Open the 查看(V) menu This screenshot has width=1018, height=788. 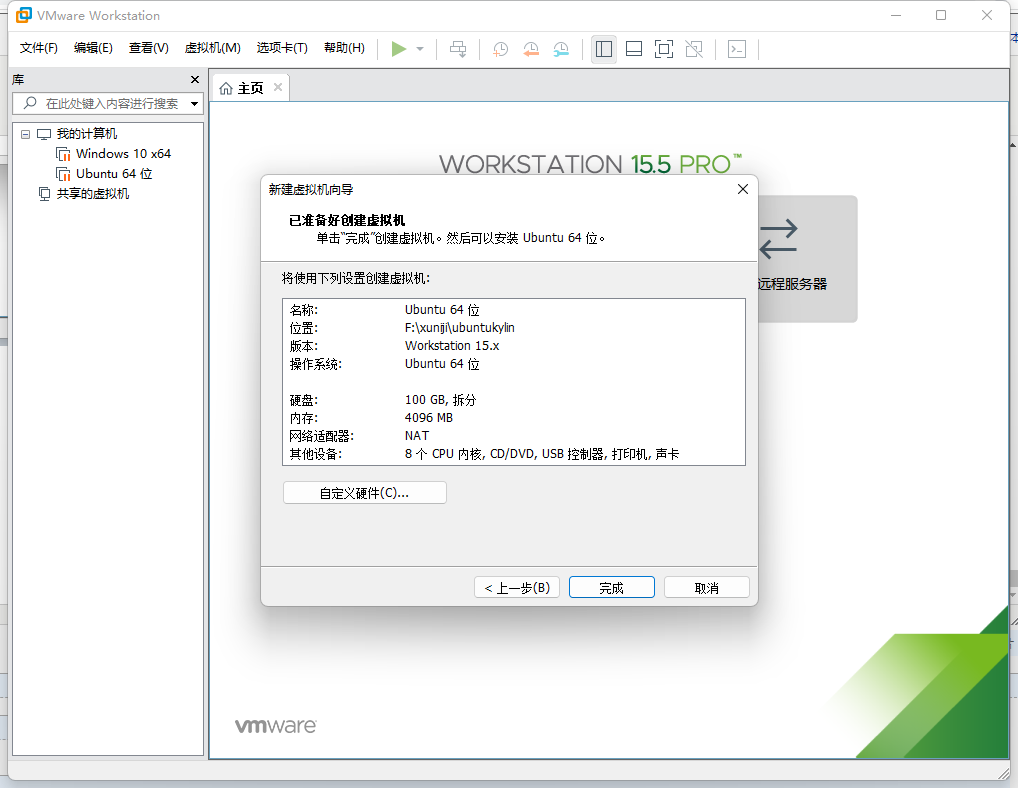tap(148, 47)
